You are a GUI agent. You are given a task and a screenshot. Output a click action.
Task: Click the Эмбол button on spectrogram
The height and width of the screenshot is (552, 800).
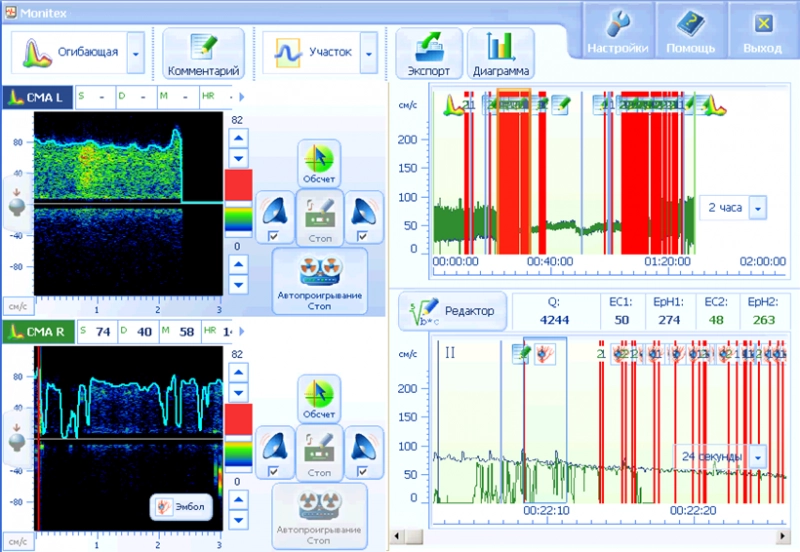(181, 507)
